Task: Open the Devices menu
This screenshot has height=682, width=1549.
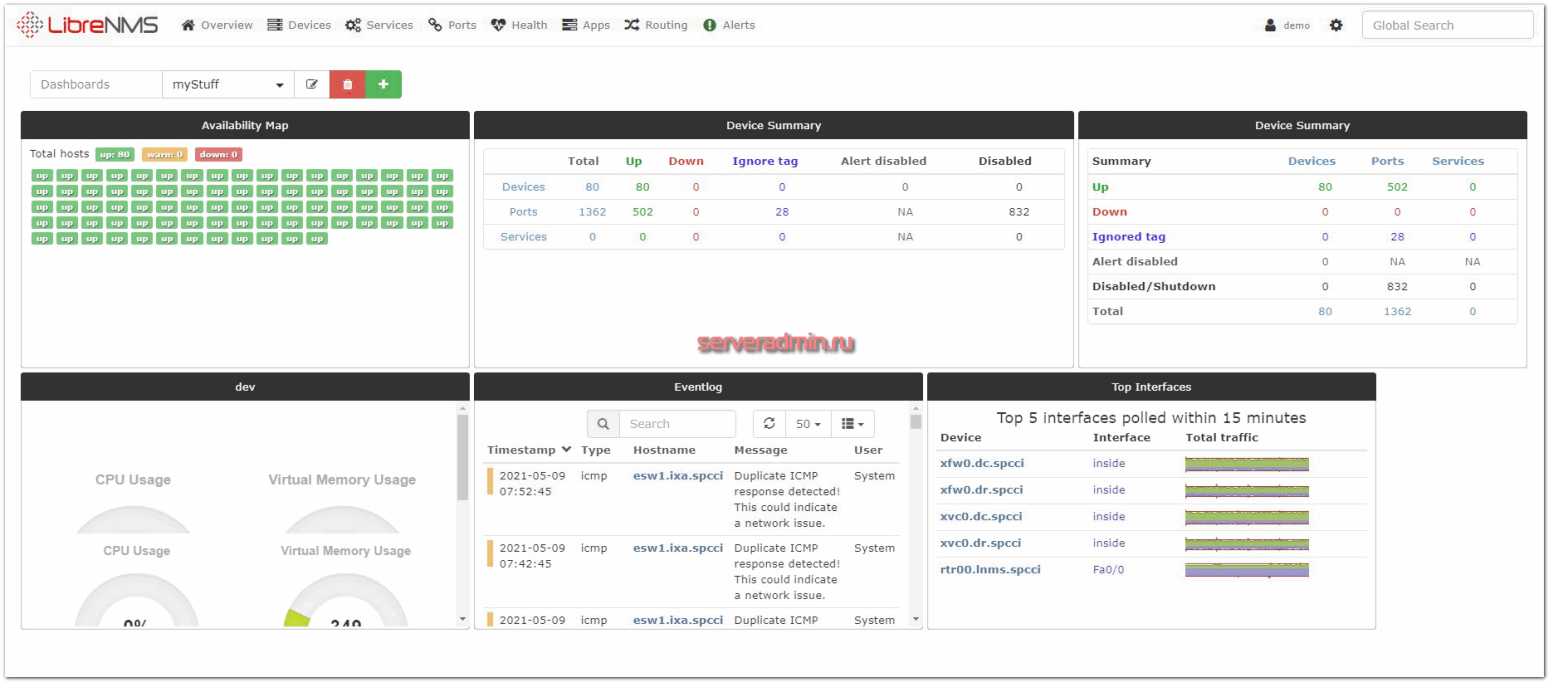Action: [299, 25]
